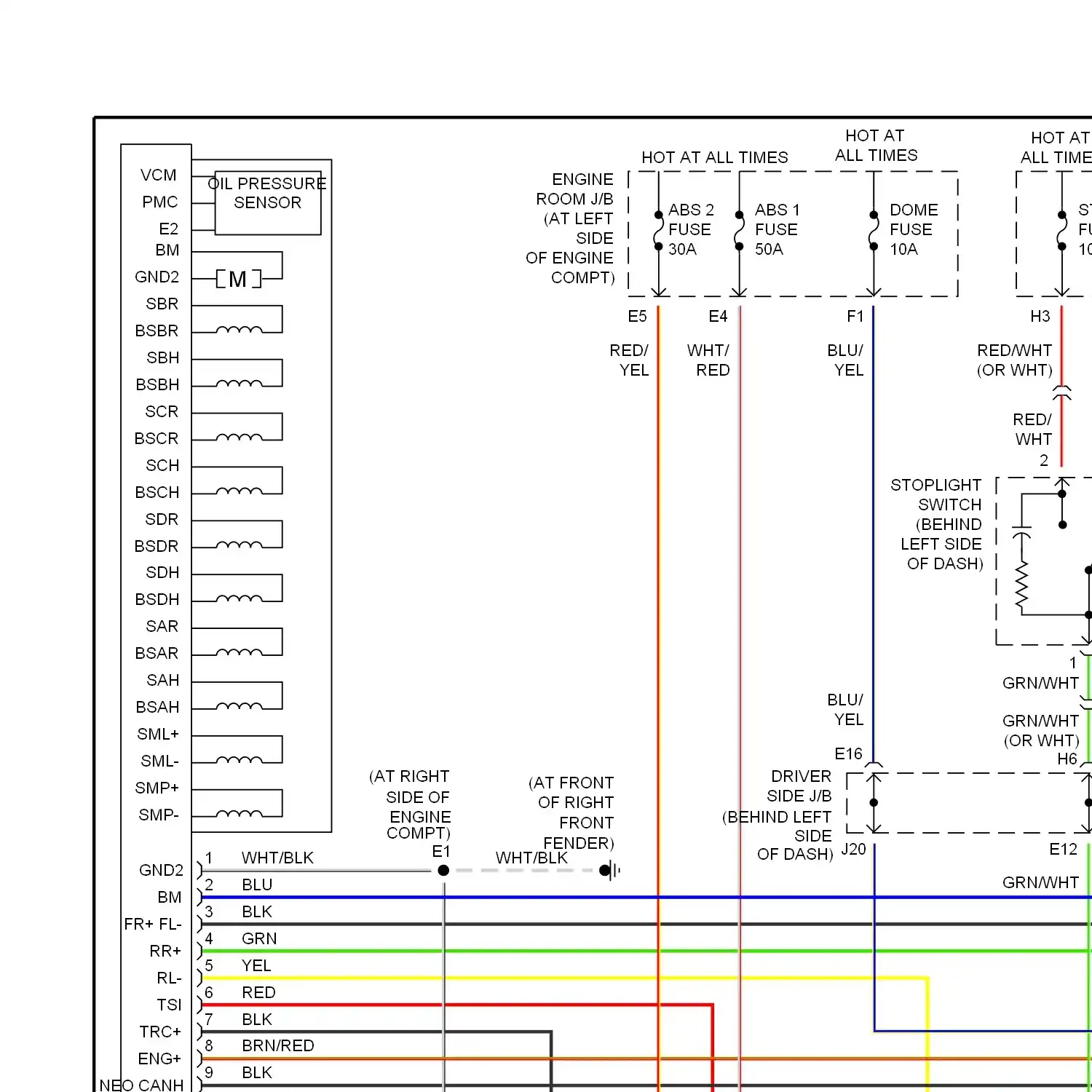Screen dimensions: 1092x1092
Task: Click the OIL PRESSURE SENSOR label
Action: pyautogui.click(x=267, y=193)
